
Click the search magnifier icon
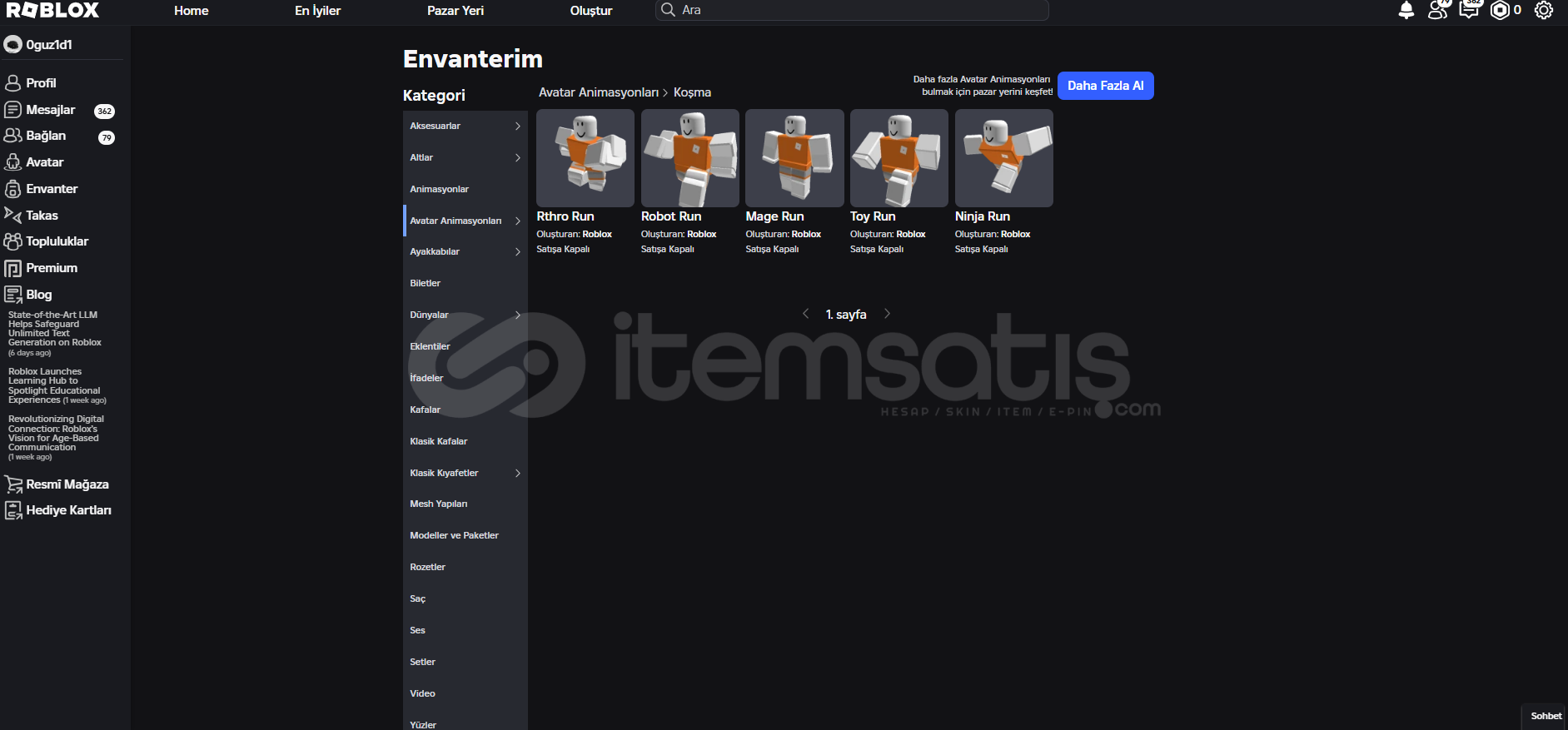(x=668, y=10)
